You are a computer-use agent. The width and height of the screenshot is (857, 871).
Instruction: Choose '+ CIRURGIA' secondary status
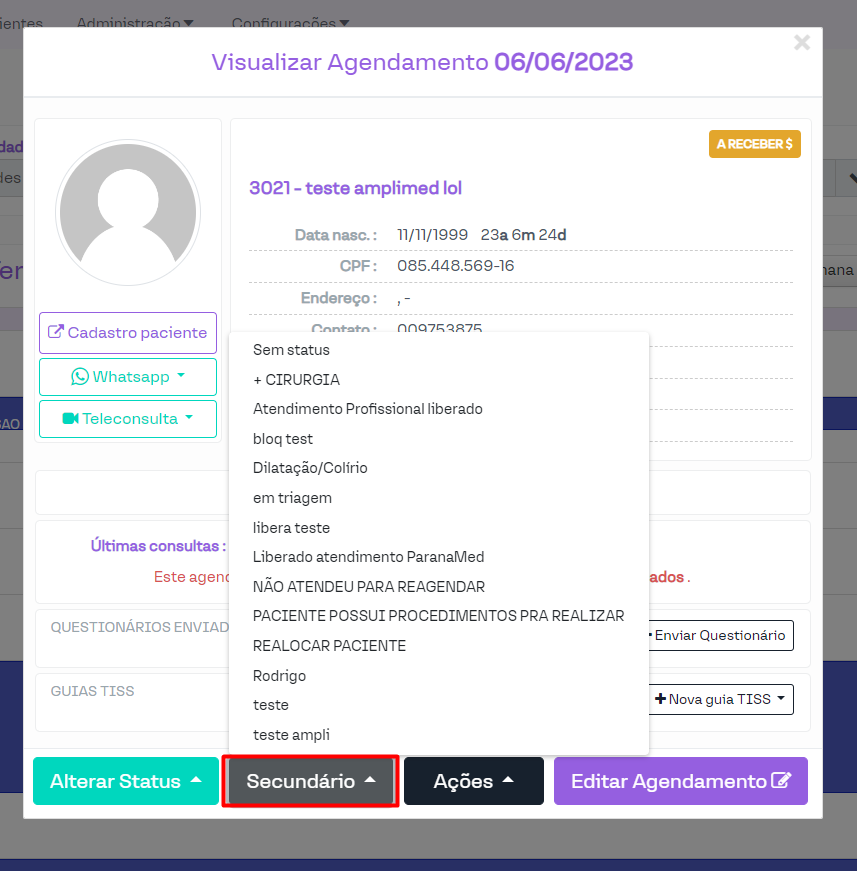click(296, 380)
